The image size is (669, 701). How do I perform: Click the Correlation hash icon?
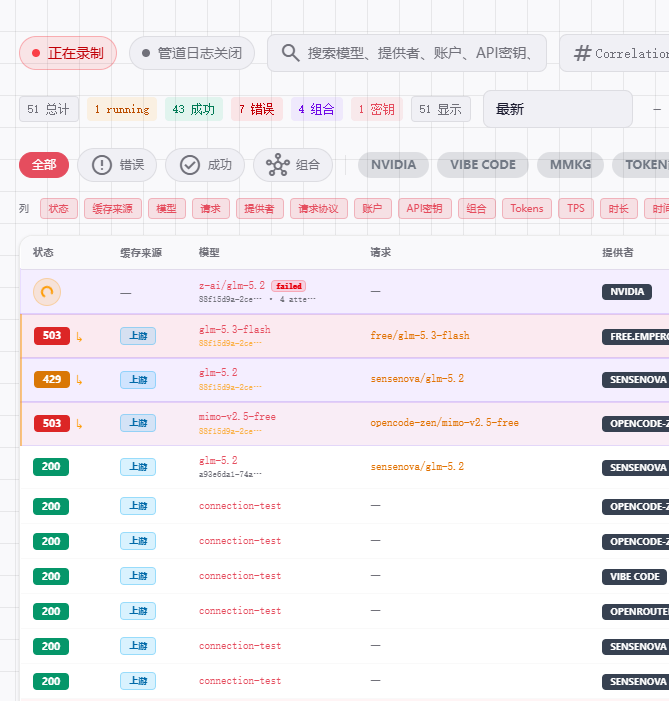point(582,53)
